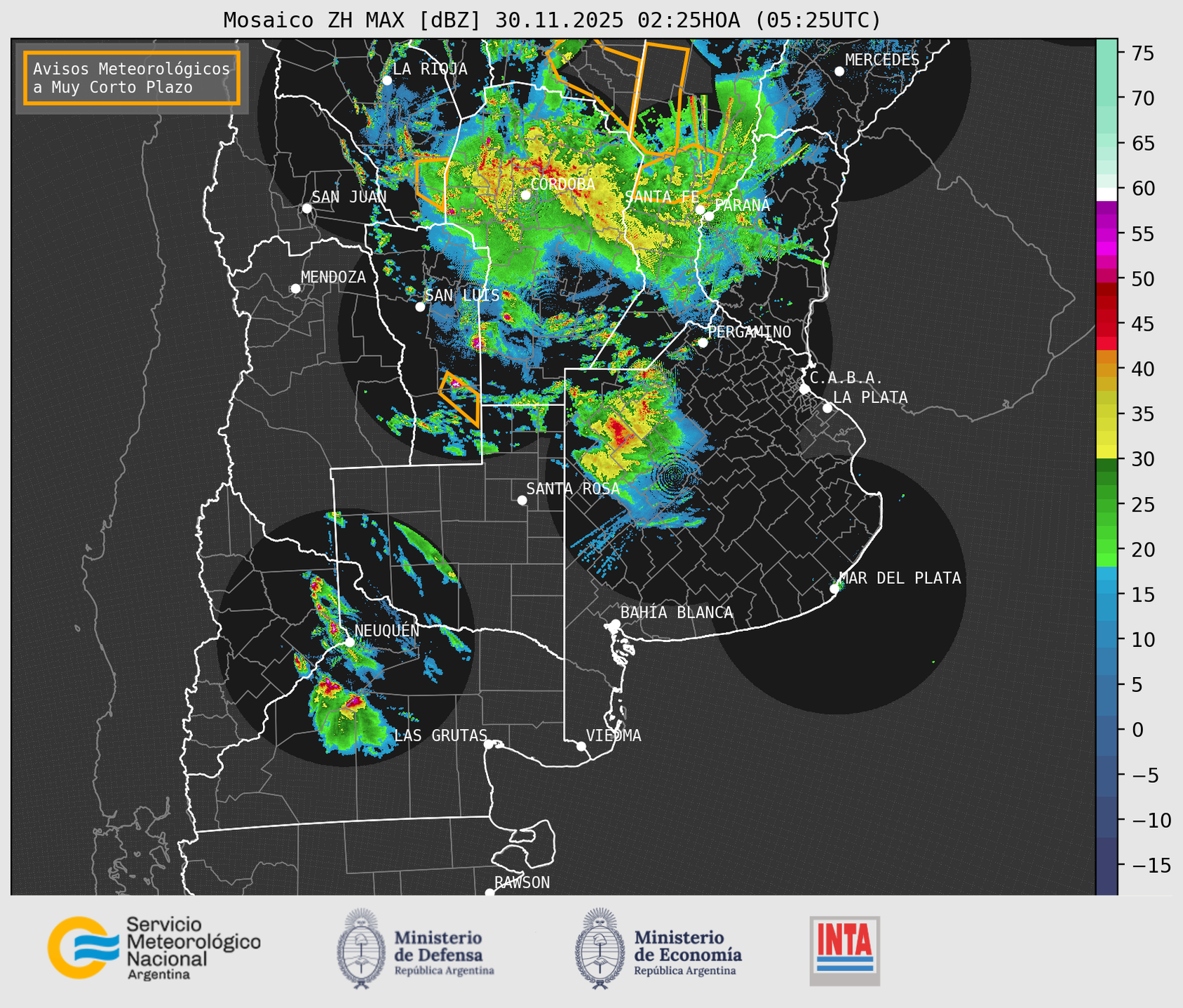Image resolution: width=1183 pixels, height=1008 pixels.
Task: Click the C.A.B.A. marker dot
Action: (804, 389)
